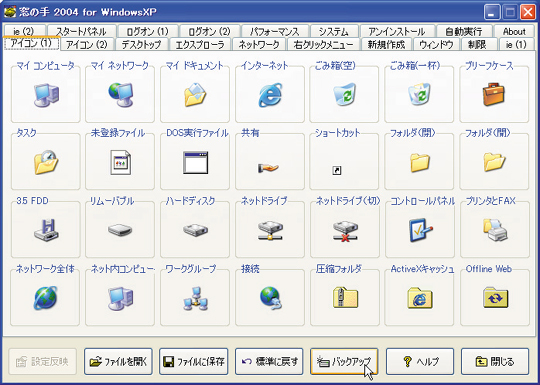Click the 3.5 FDD floppy drive icon
The height and width of the screenshot is (385, 540).
point(46,230)
